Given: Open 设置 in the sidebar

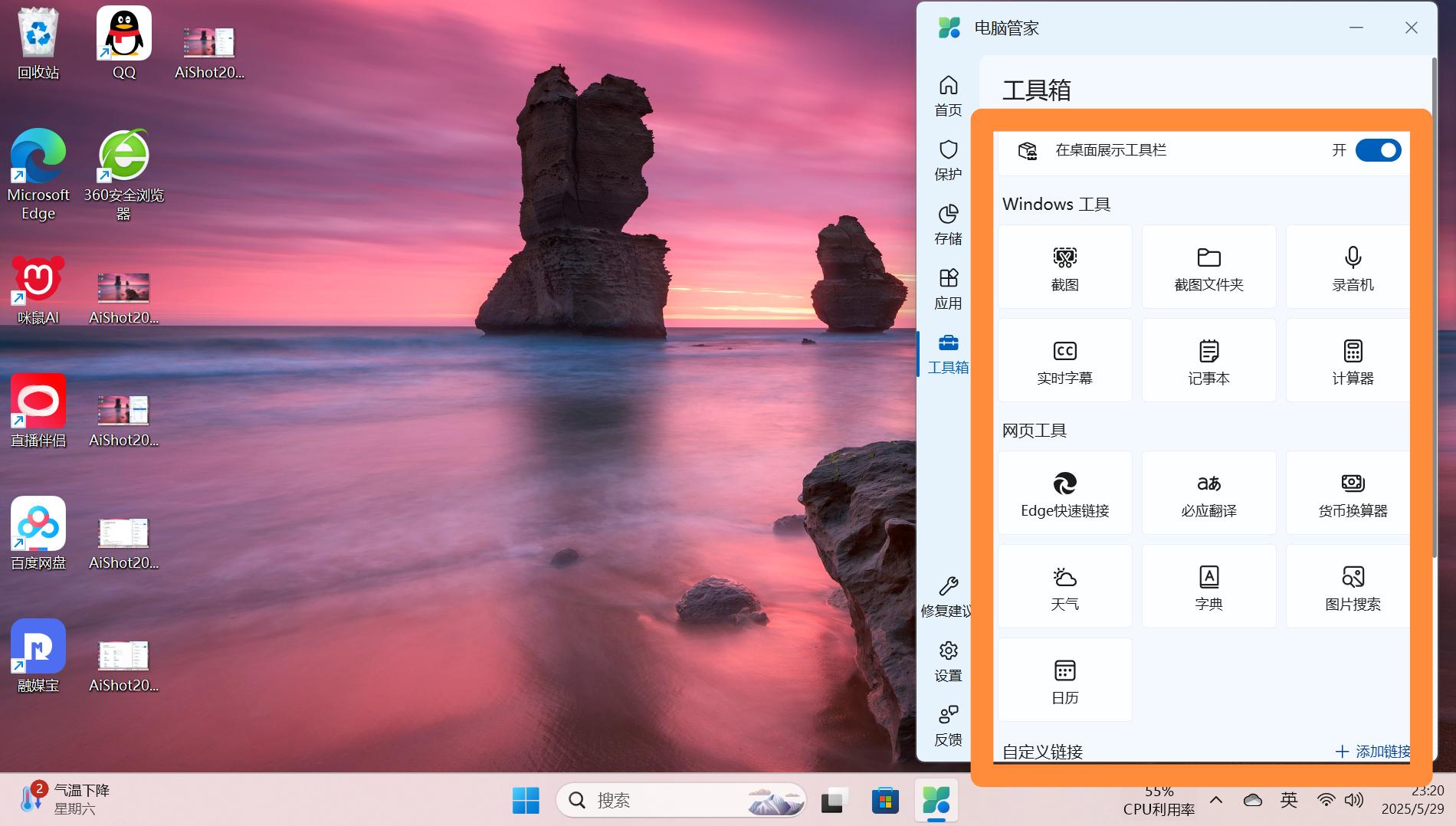Looking at the screenshot, I should point(948,660).
